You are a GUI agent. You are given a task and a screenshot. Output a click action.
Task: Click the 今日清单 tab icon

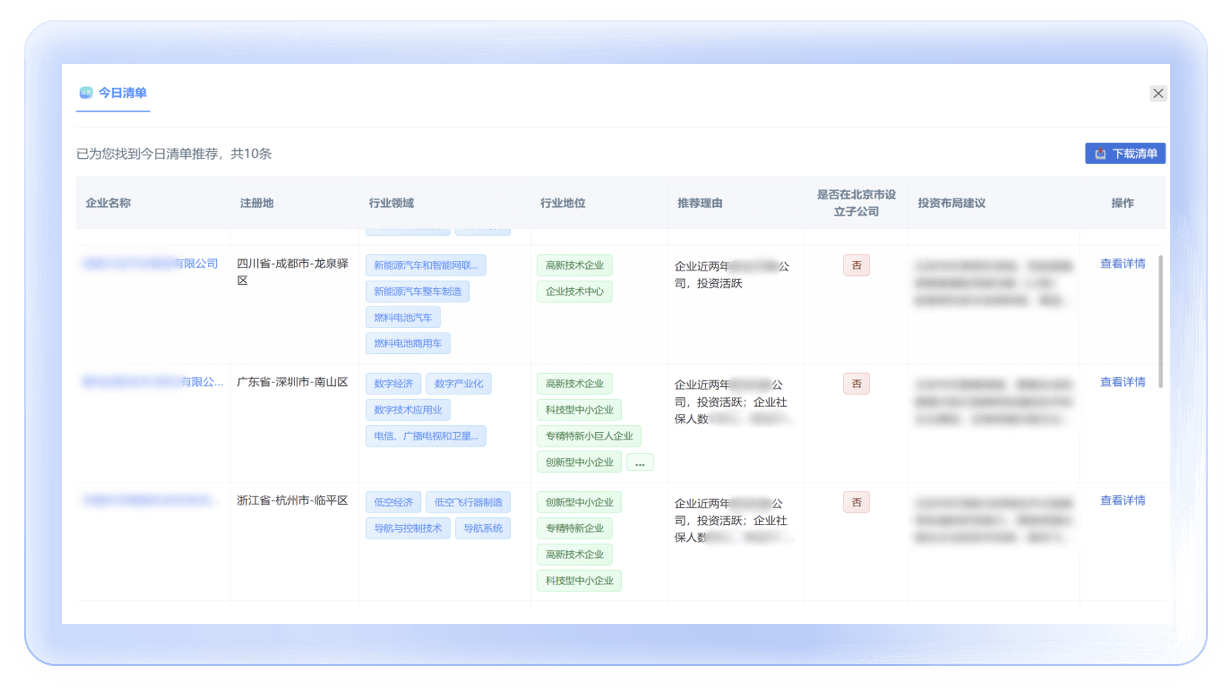coord(86,93)
